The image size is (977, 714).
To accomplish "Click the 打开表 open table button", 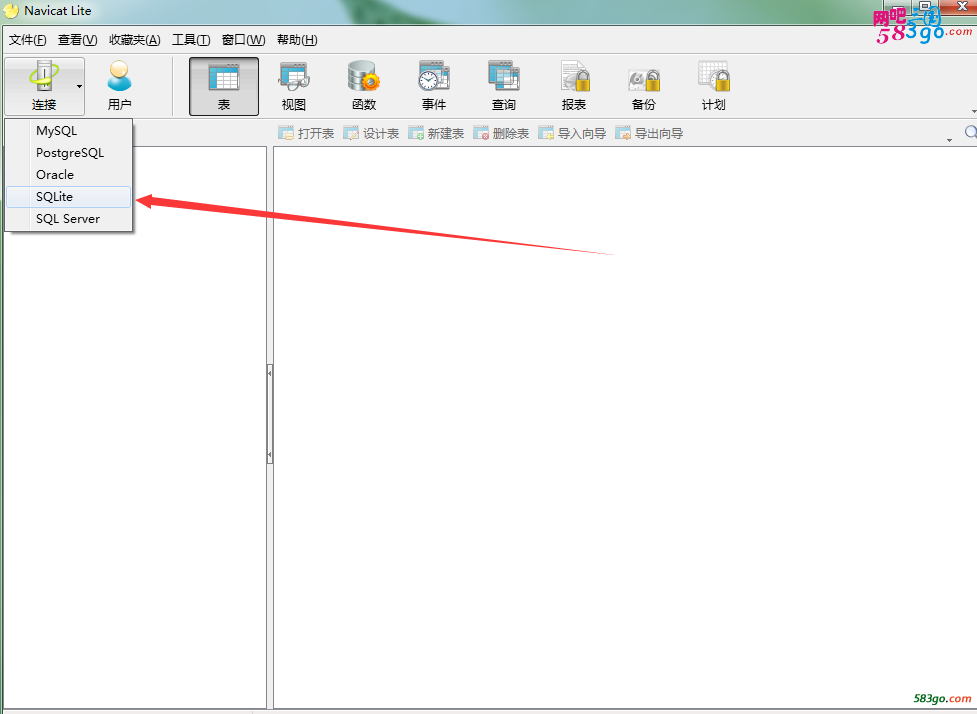I will tap(306, 133).
